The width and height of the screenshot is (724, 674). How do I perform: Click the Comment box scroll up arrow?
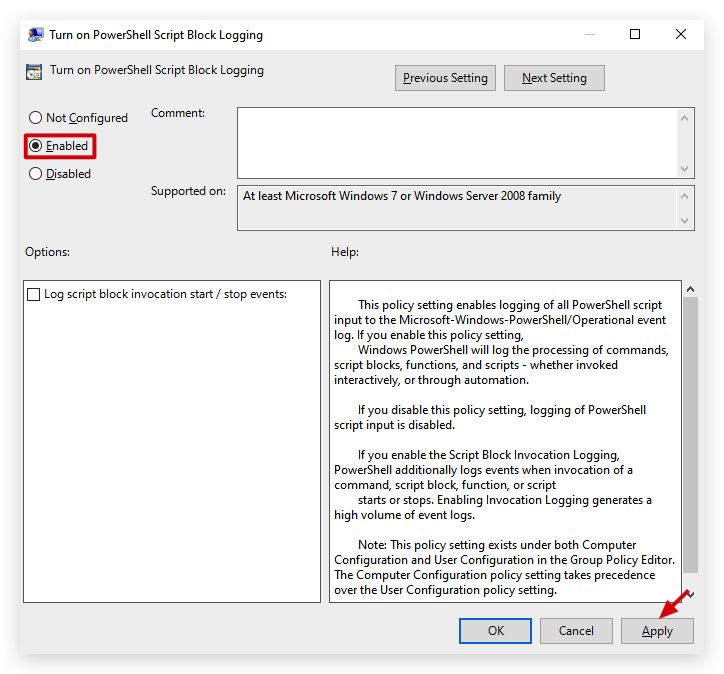click(684, 119)
